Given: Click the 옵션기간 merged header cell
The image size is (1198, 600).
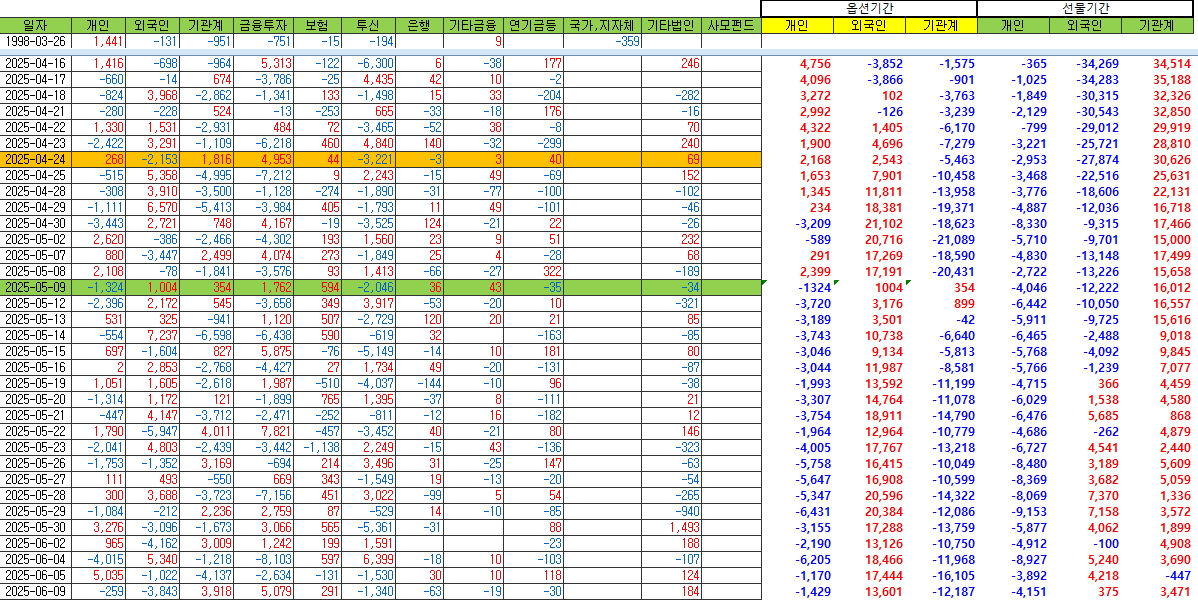Looking at the screenshot, I should [x=868, y=8].
